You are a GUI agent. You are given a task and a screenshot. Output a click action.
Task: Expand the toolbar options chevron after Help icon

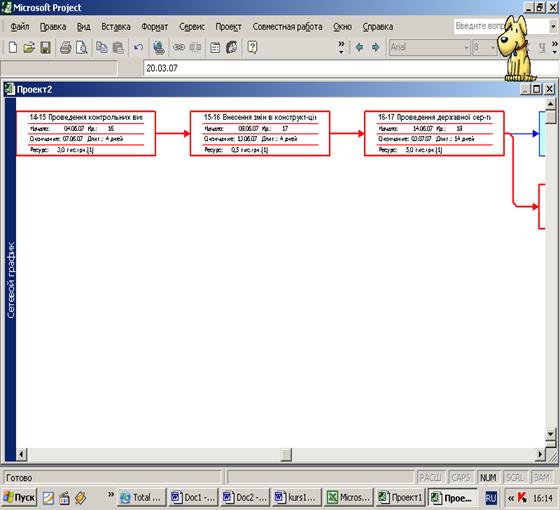click(x=341, y=47)
